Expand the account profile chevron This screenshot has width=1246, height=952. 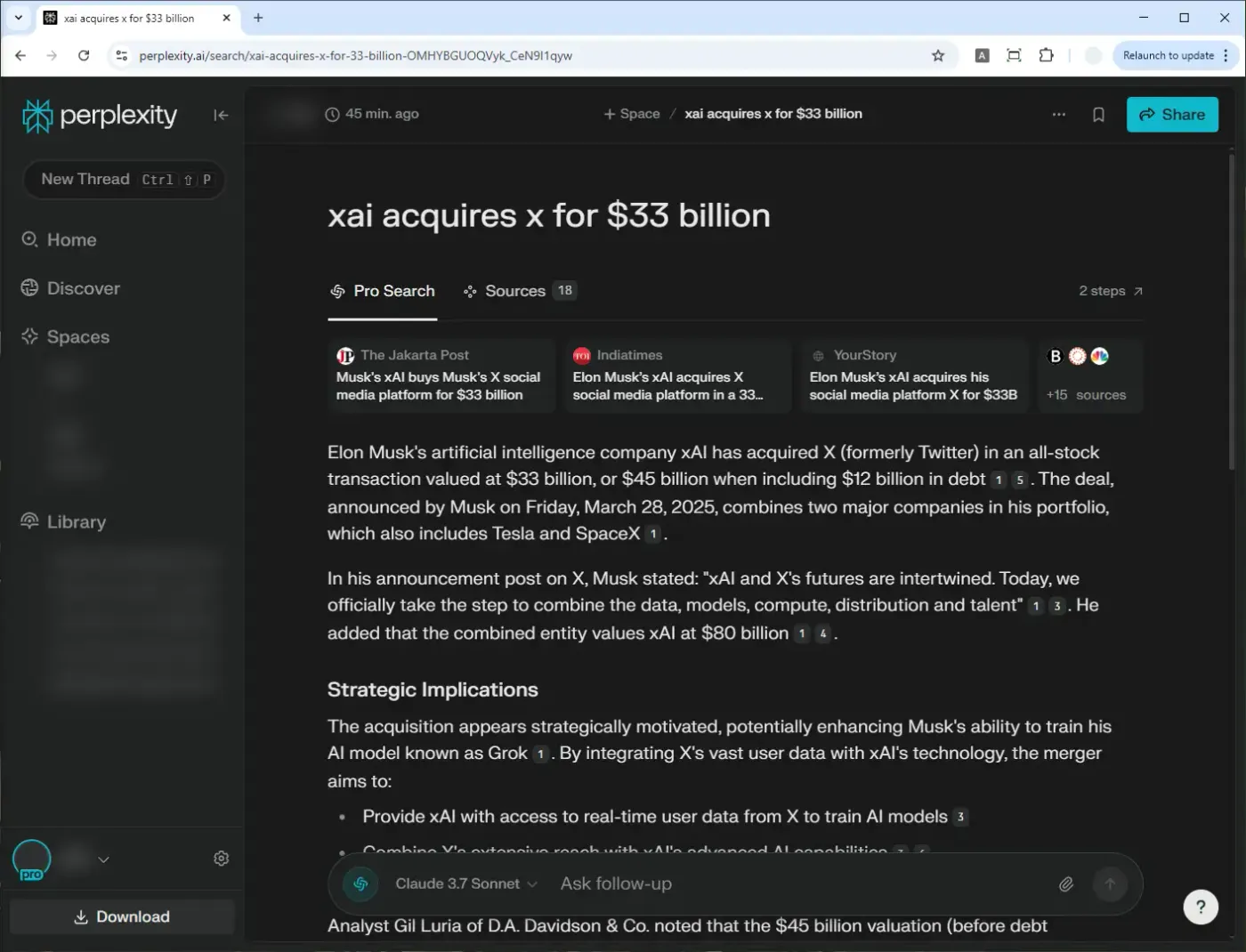103,859
